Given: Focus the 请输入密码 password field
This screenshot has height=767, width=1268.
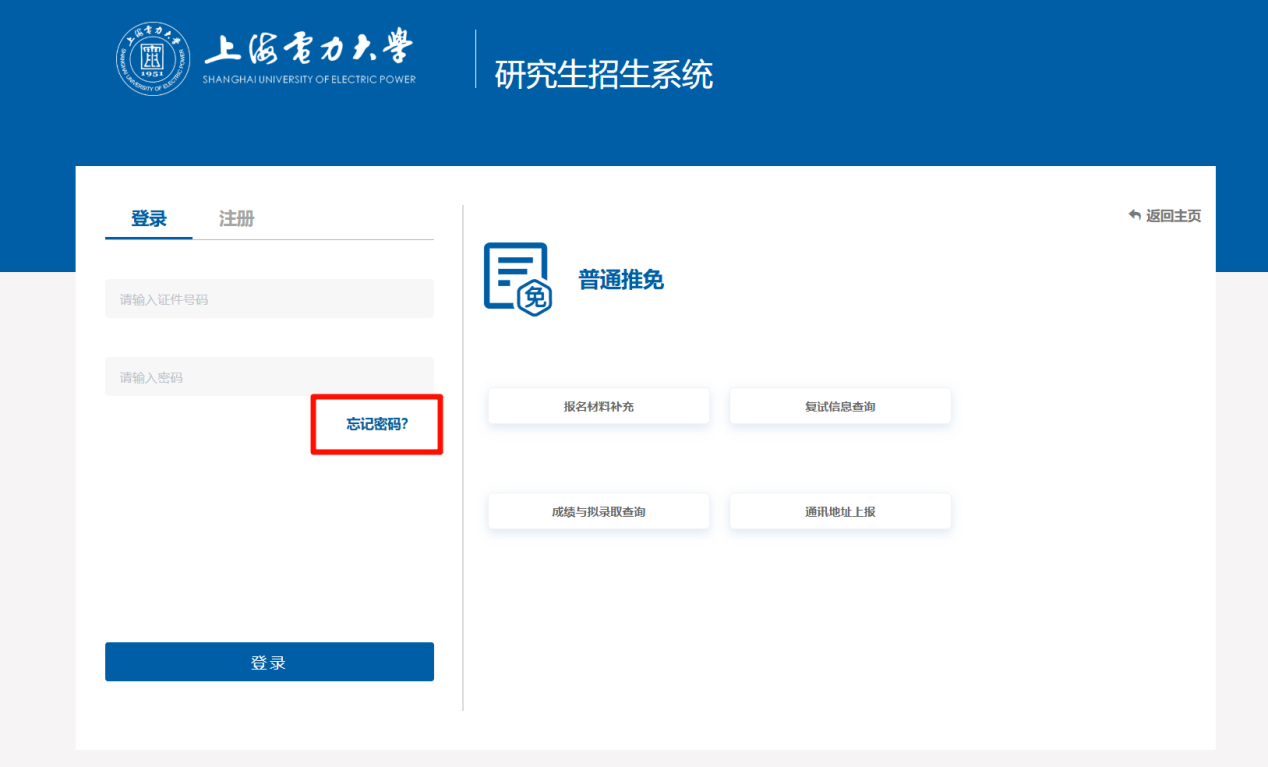Looking at the screenshot, I should pyautogui.click(x=269, y=377).
